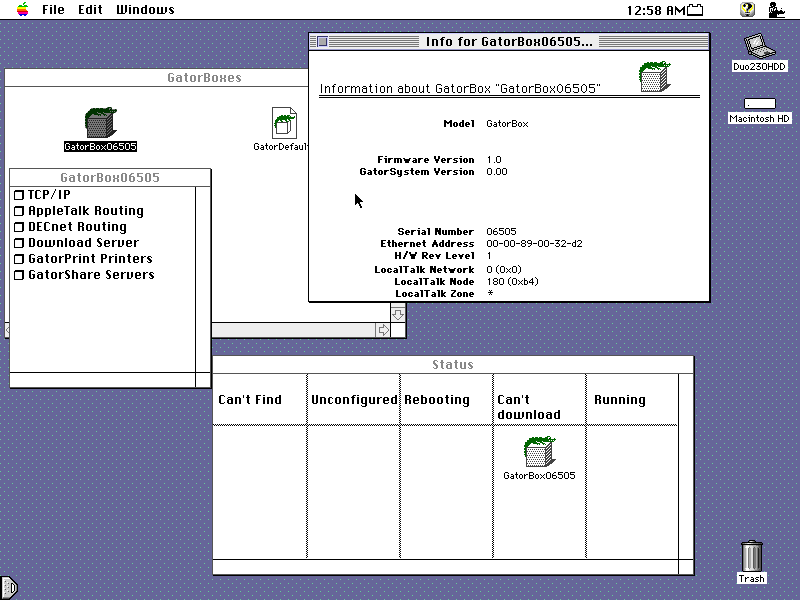
Task: Close the Info for GatorBox06505 window
Action: (322, 41)
